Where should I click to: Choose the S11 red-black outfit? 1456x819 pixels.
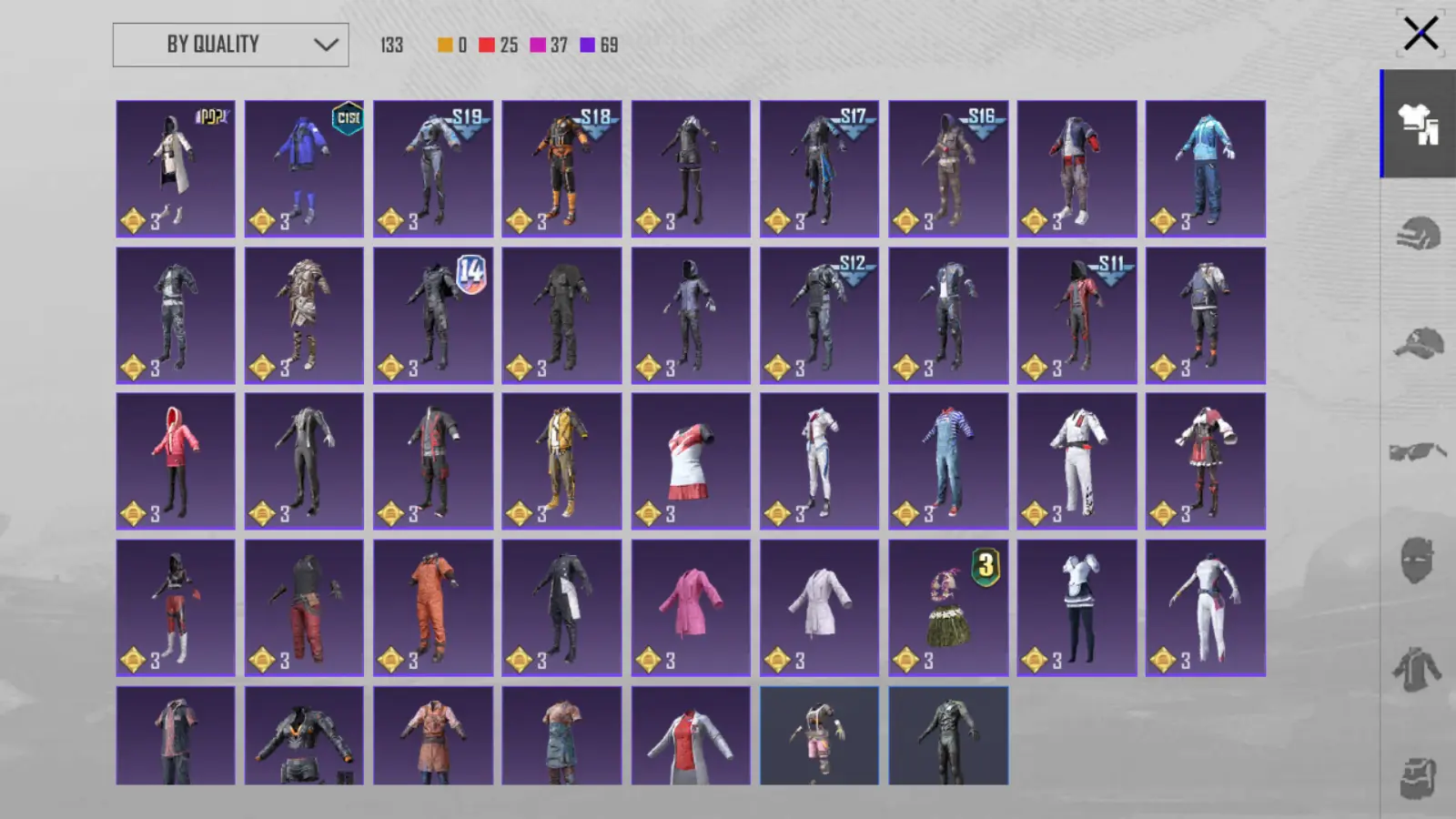tap(1077, 315)
